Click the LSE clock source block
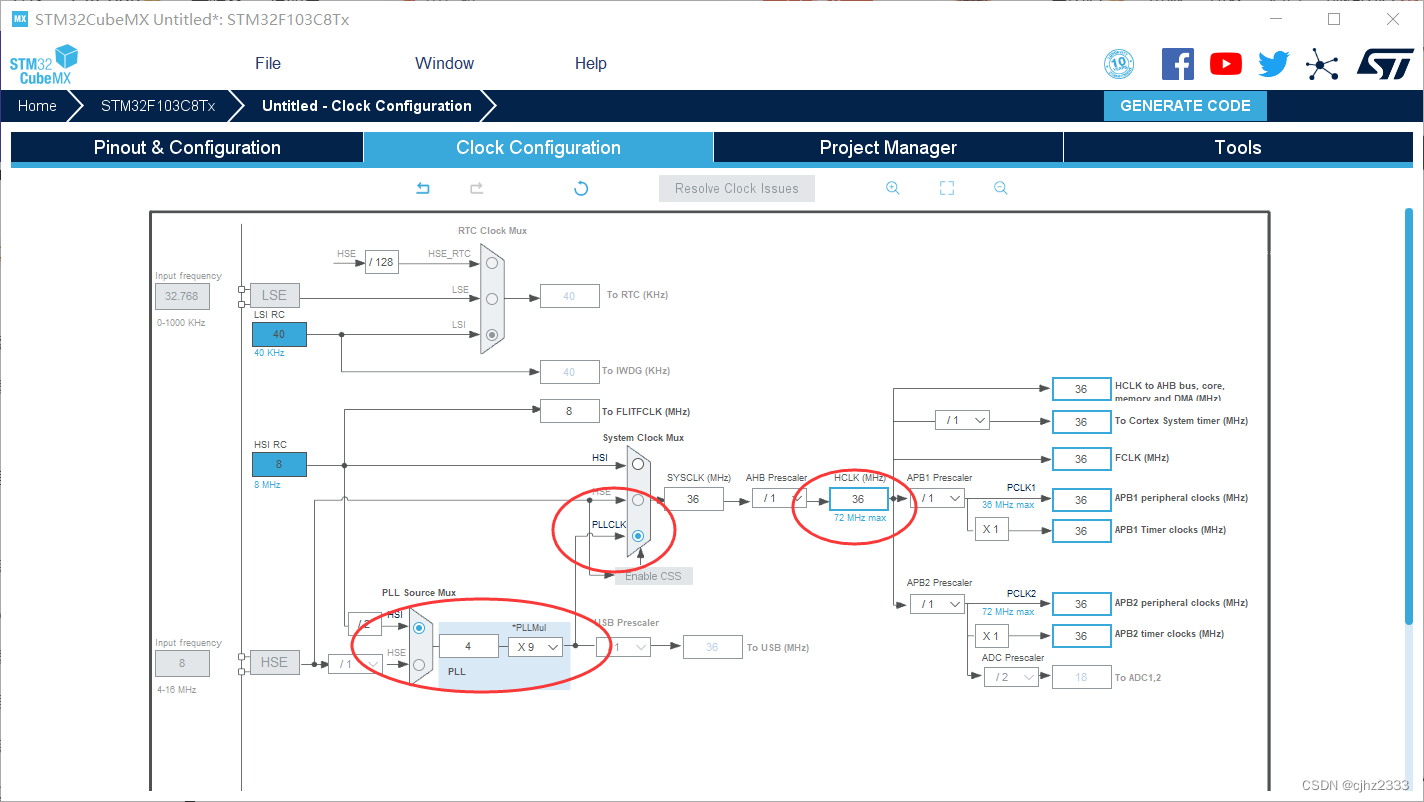1424x802 pixels. pyautogui.click(x=274, y=295)
